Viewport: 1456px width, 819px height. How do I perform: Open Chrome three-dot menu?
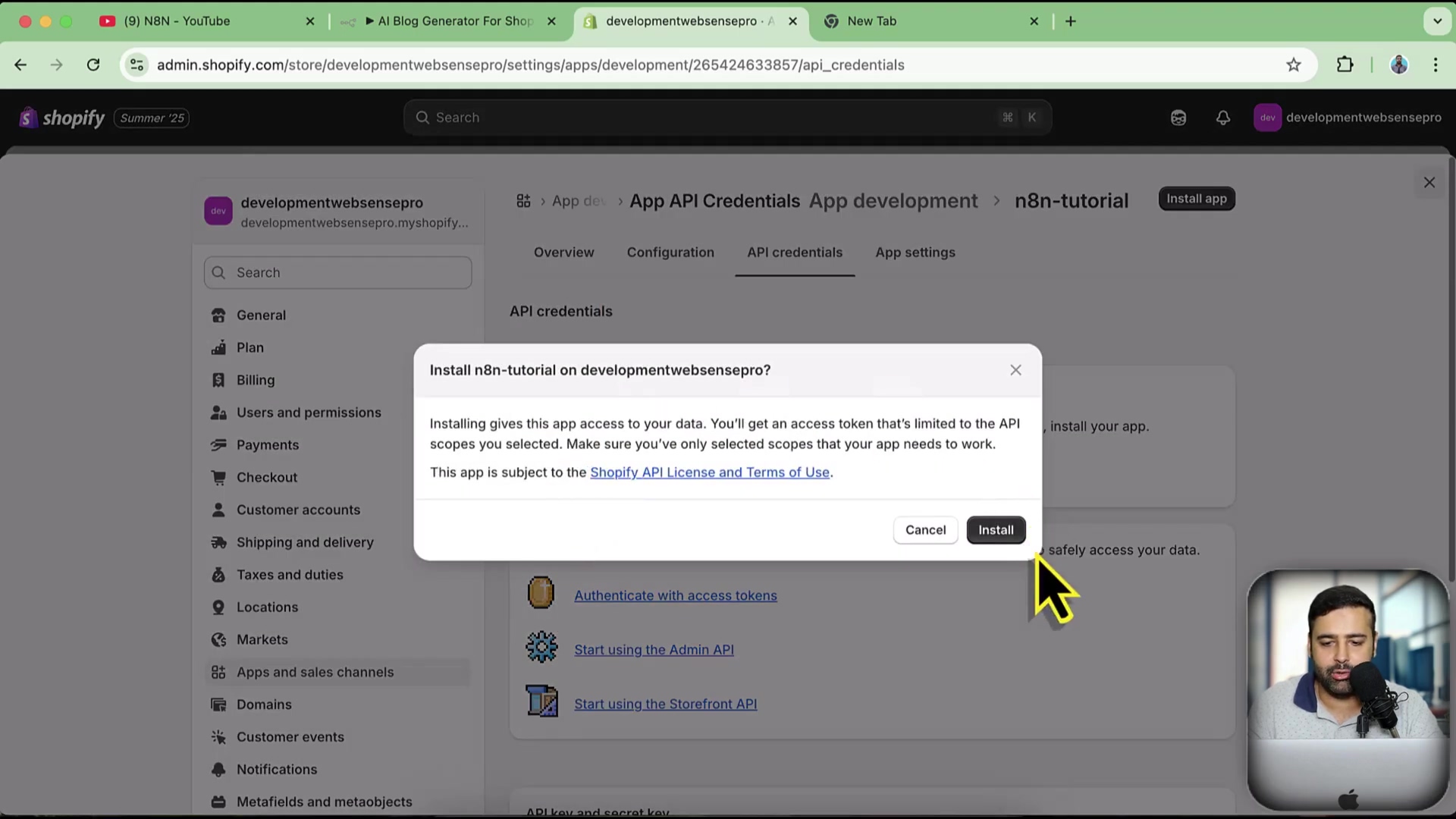[x=1435, y=65]
